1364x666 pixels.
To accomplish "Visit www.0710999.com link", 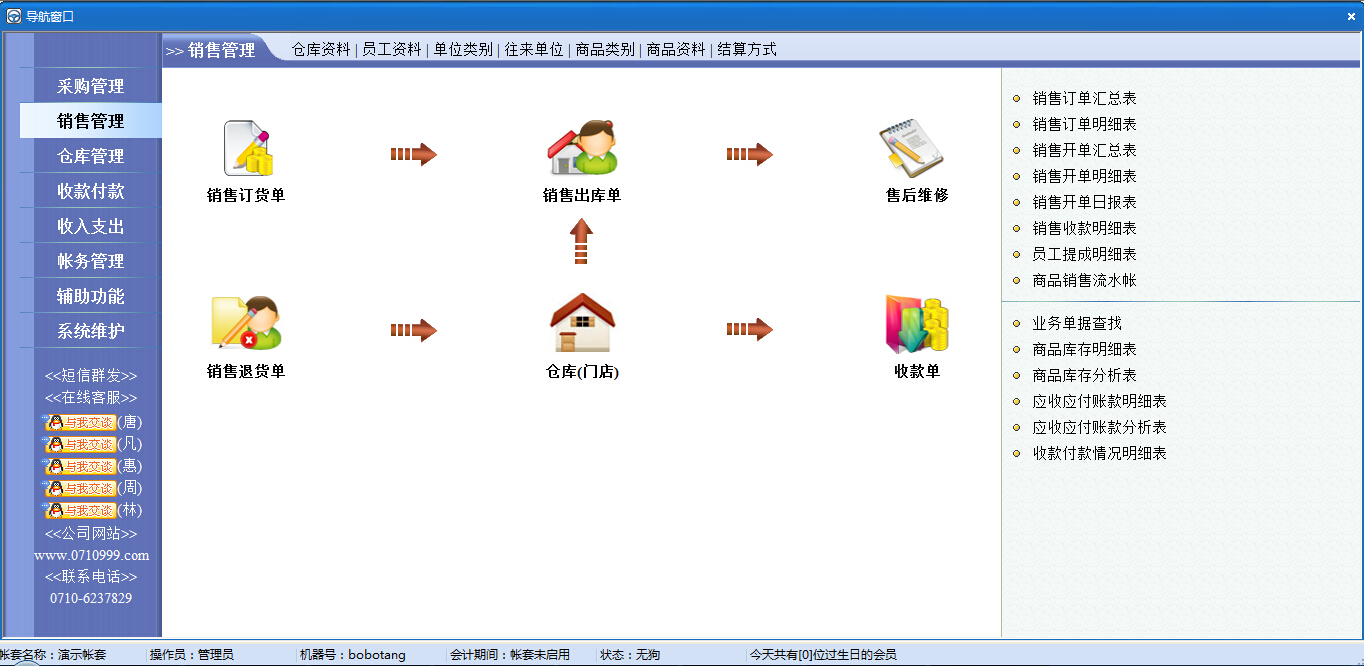I will [x=91, y=555].
